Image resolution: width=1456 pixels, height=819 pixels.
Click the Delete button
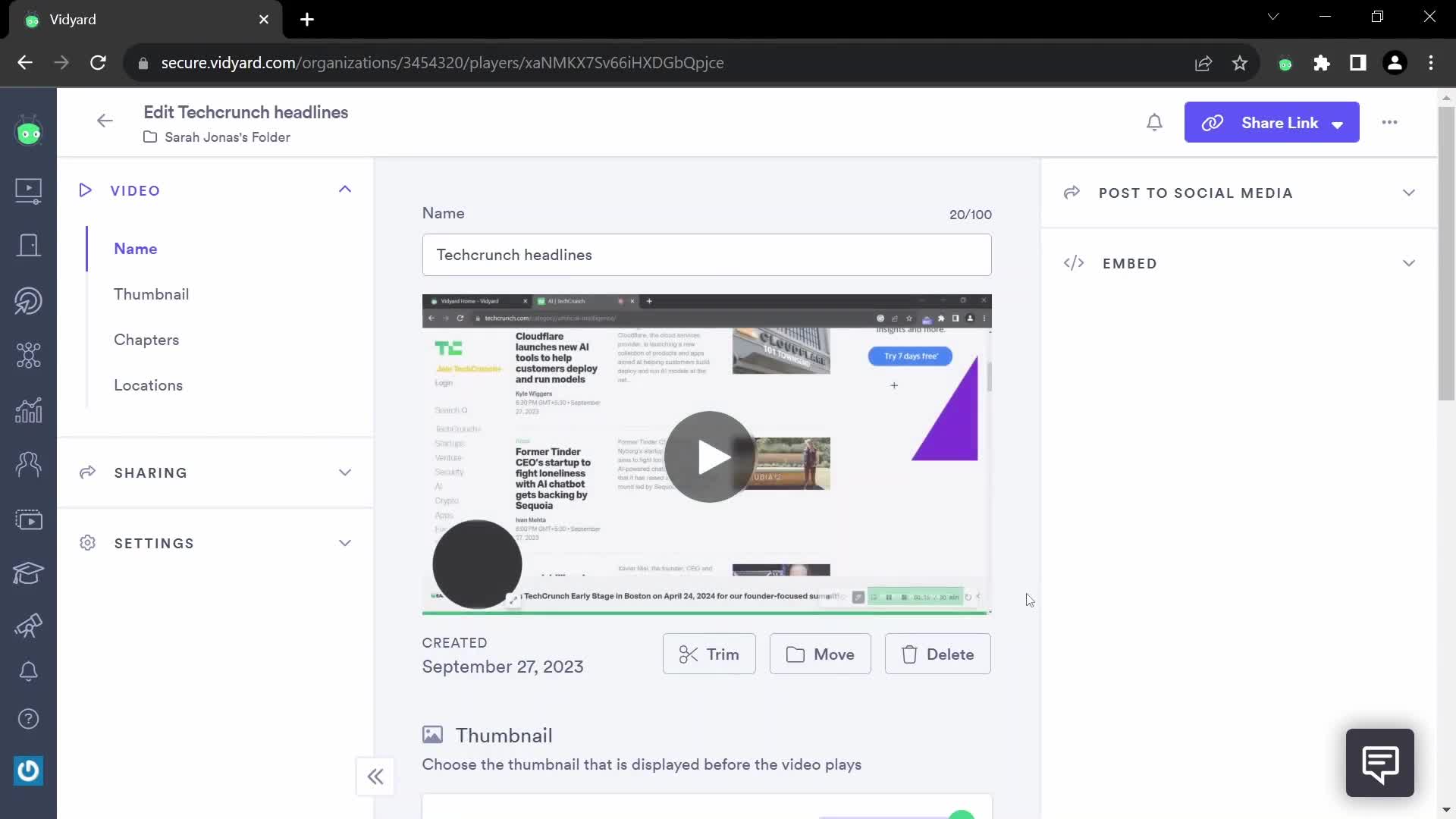(x=937, y=654)
